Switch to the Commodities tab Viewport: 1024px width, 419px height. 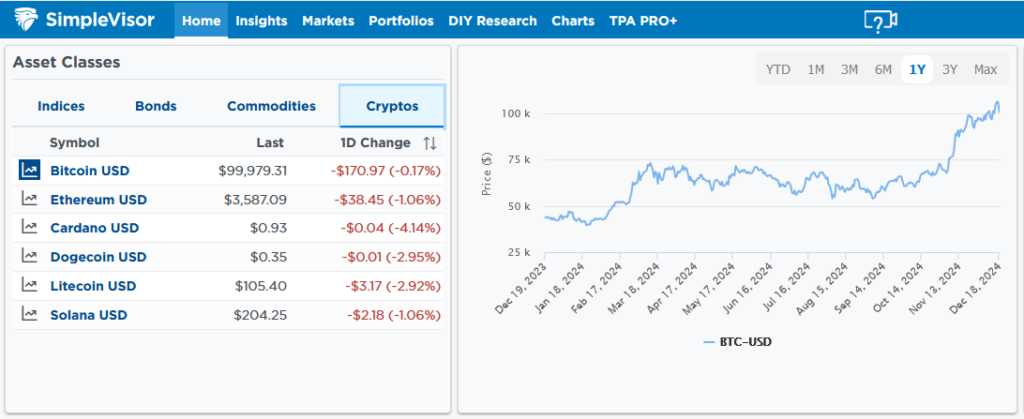click(x=271, y=106)
